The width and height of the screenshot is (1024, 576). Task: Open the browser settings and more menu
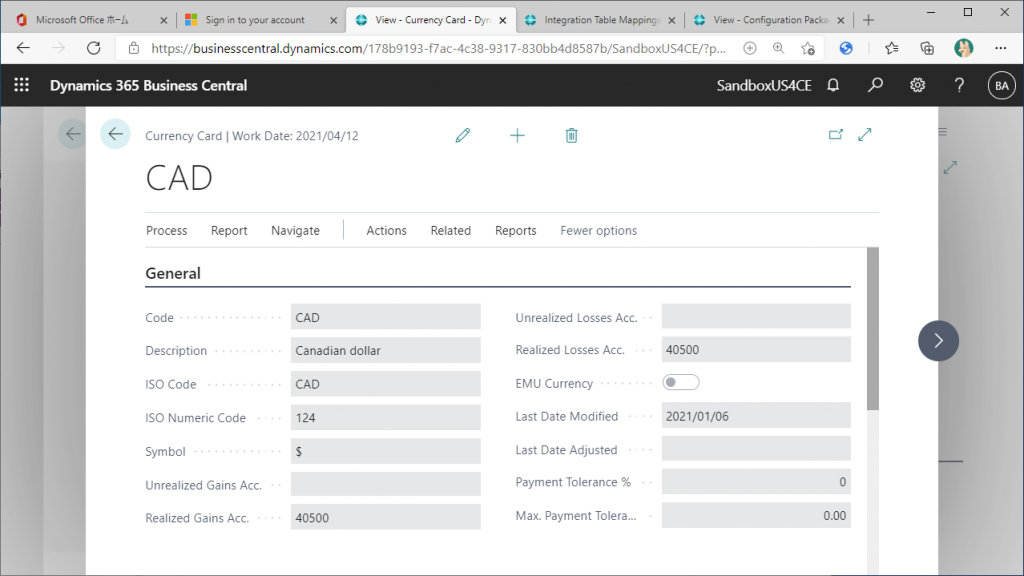coord(1000,48)
